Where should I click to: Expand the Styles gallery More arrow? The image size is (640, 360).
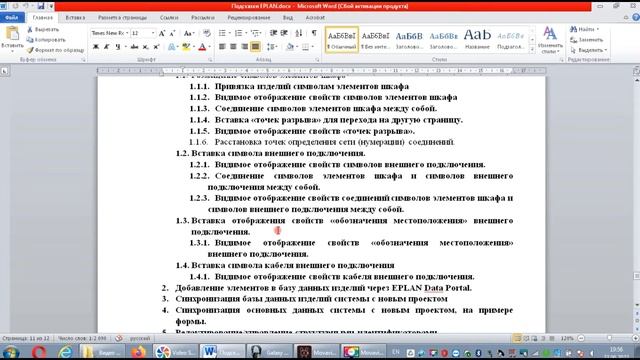[x=532, y=49]
